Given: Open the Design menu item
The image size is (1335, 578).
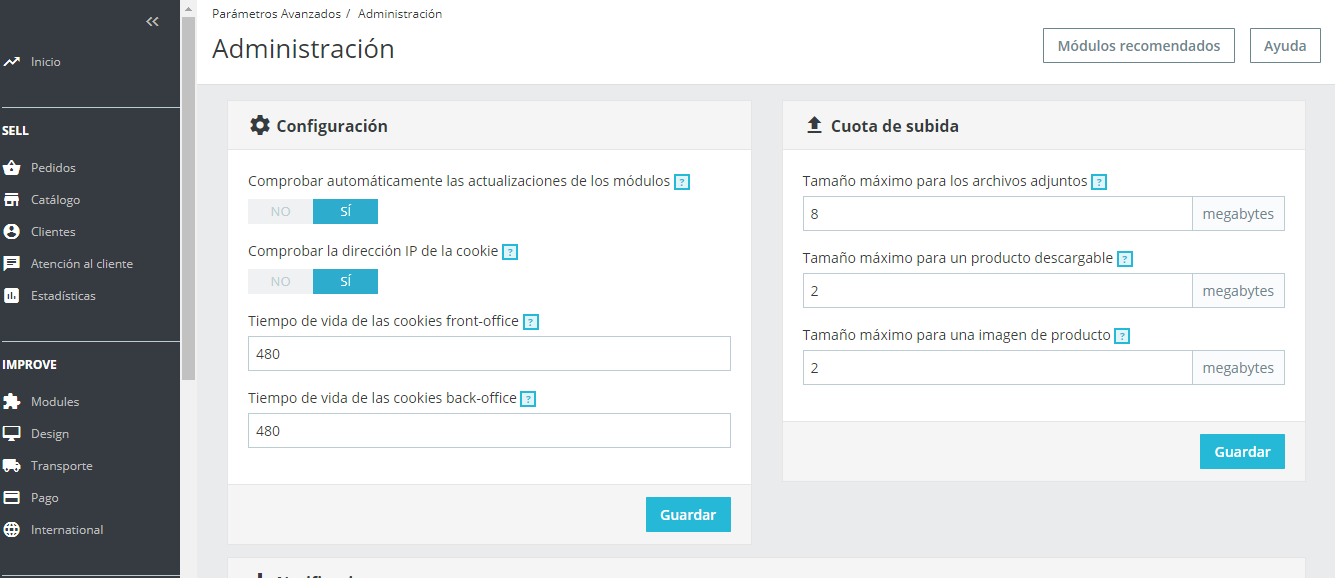Looking at the screenshot, I should coord(50,434).
